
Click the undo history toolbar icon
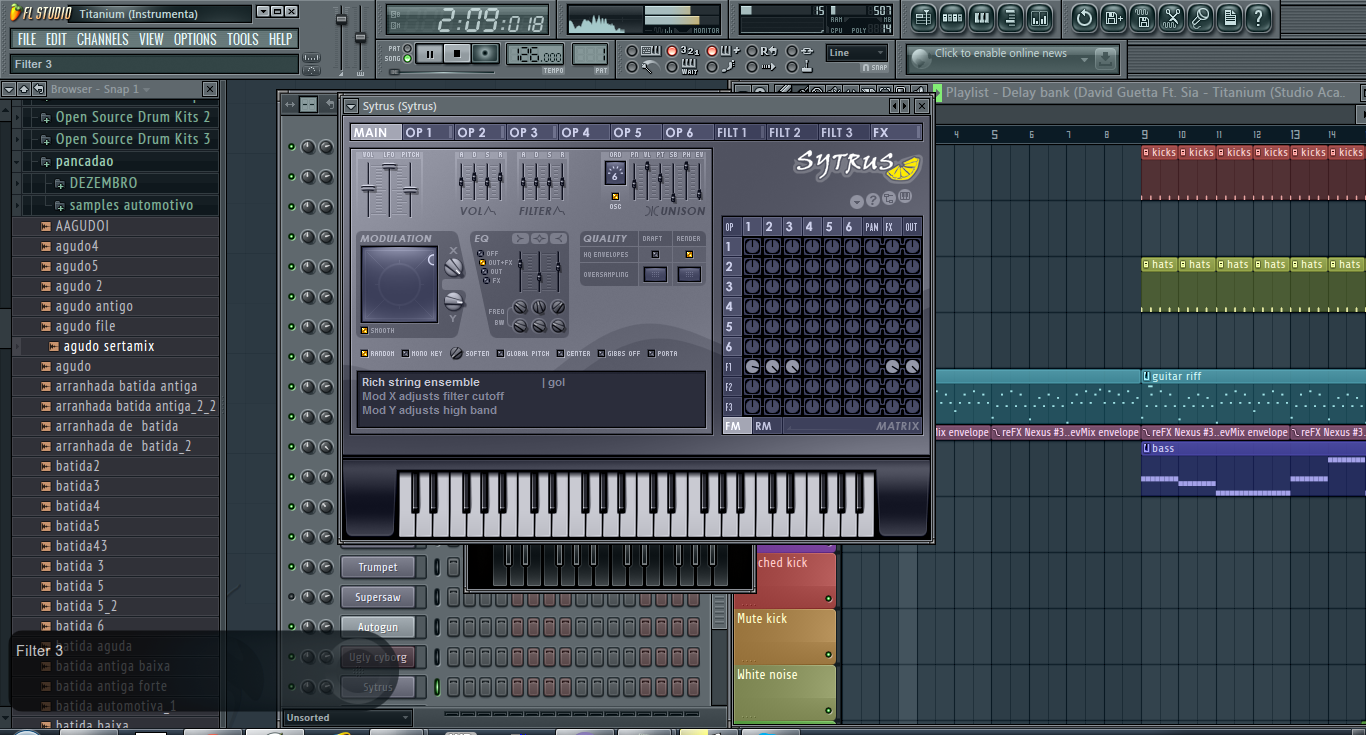point(1084,17)
